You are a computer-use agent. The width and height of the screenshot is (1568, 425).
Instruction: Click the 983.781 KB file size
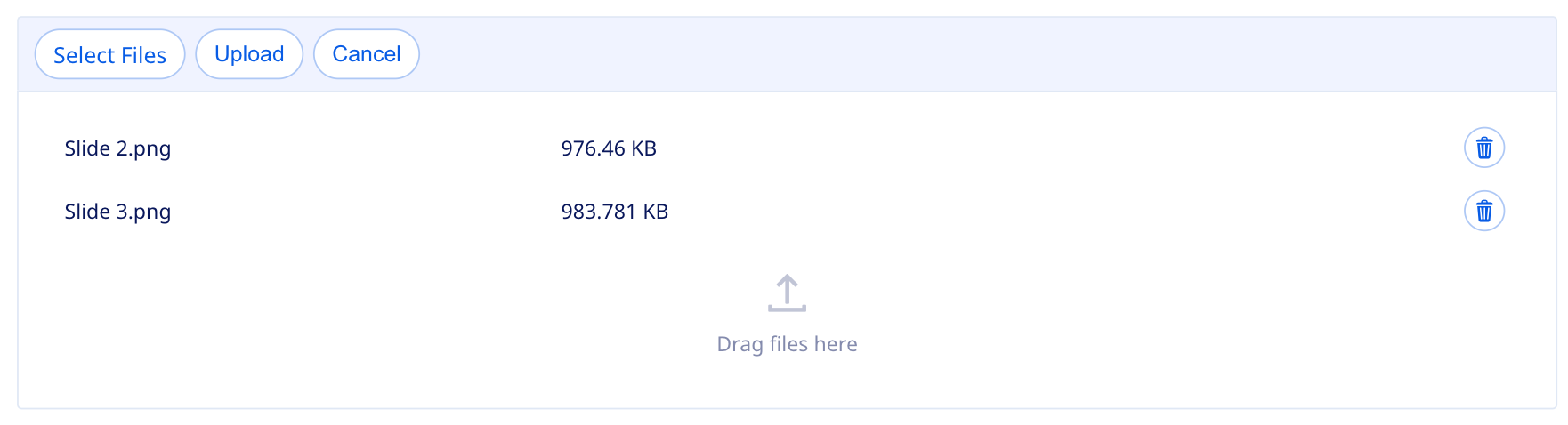click(x=614, y=212)
